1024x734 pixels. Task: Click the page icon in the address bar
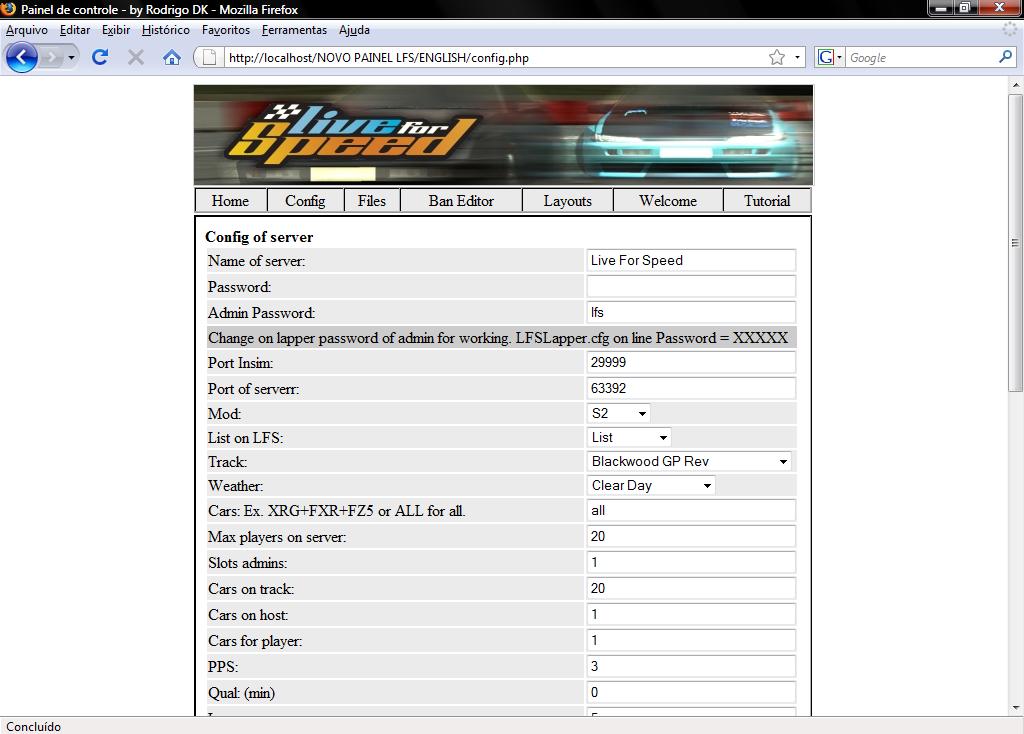point(209,57)
